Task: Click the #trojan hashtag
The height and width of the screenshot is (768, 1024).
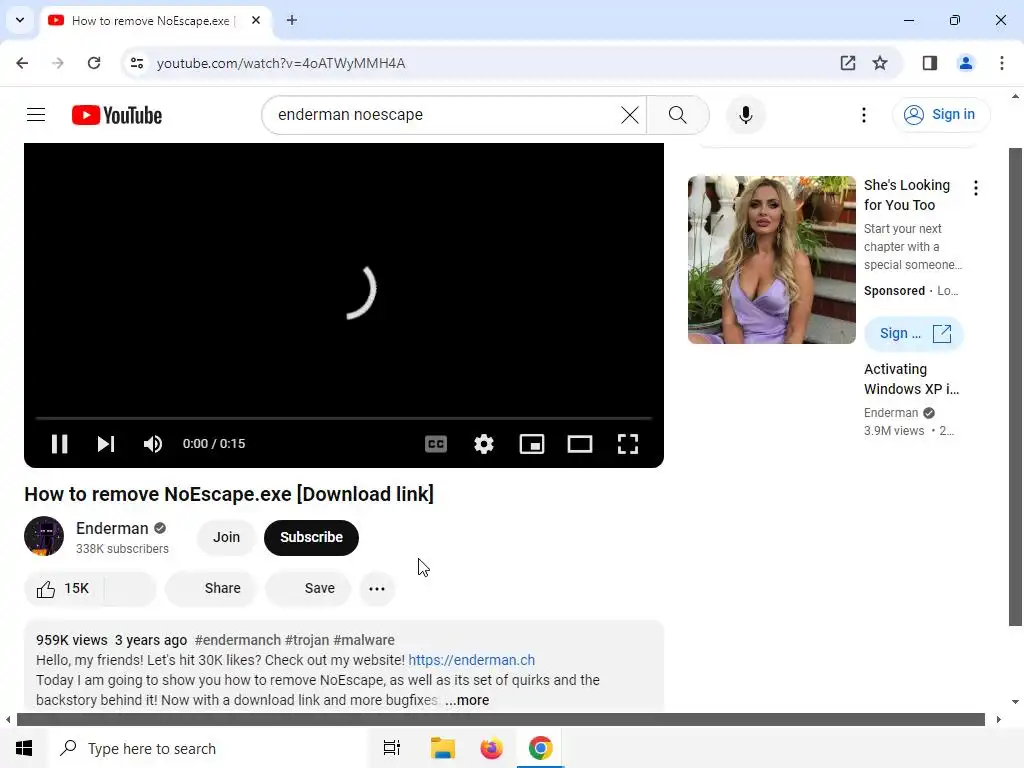Action: [307, 640]
